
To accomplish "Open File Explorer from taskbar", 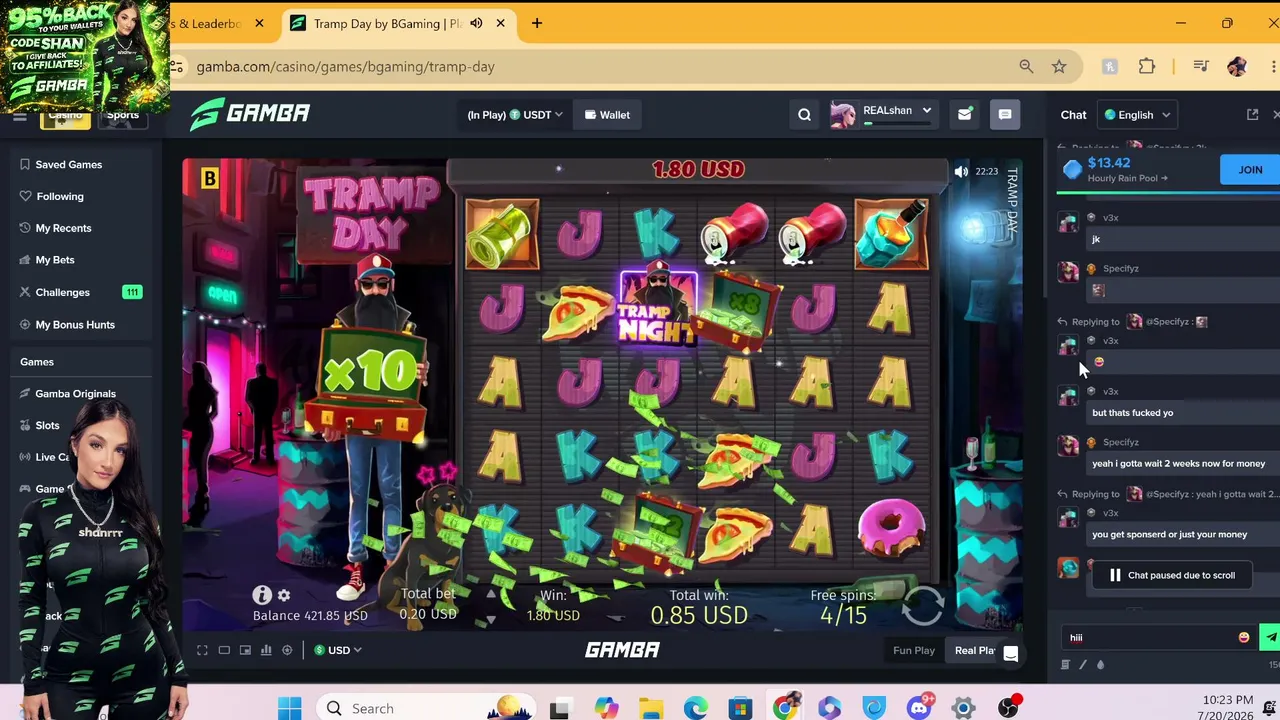I will tap(651, 709).
